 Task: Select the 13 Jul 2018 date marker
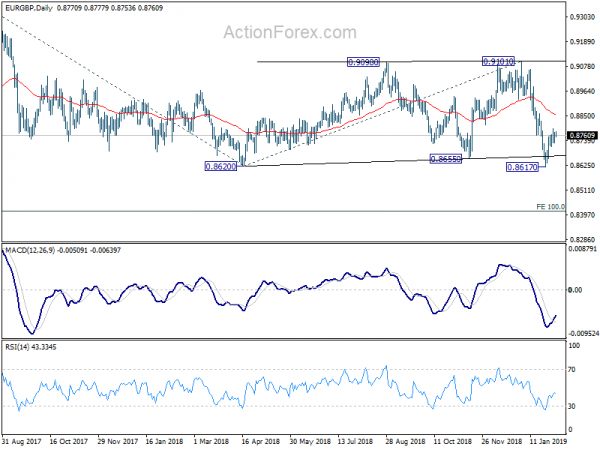355,441
